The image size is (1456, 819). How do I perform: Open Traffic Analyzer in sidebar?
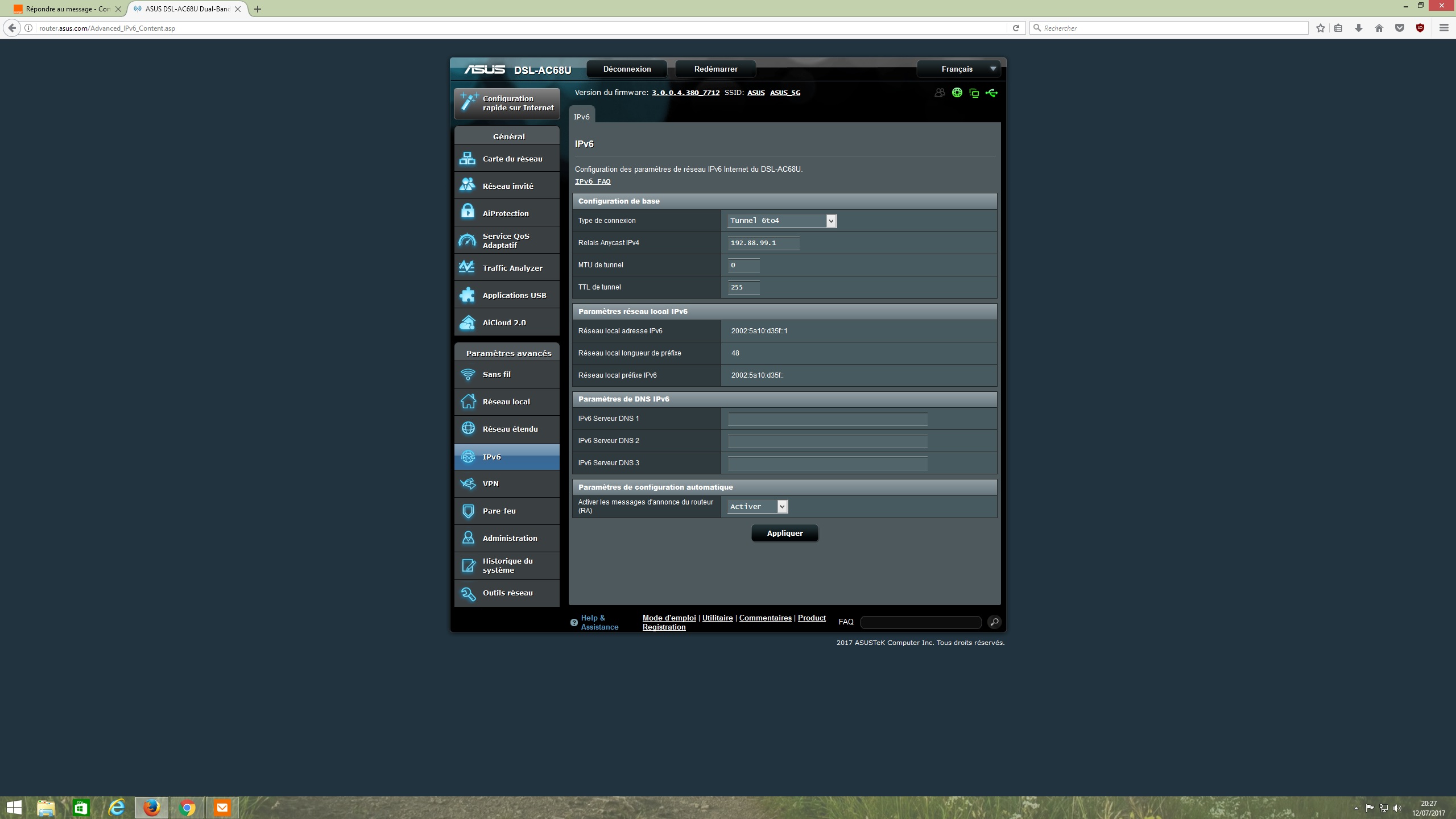[x=512, y=268]
